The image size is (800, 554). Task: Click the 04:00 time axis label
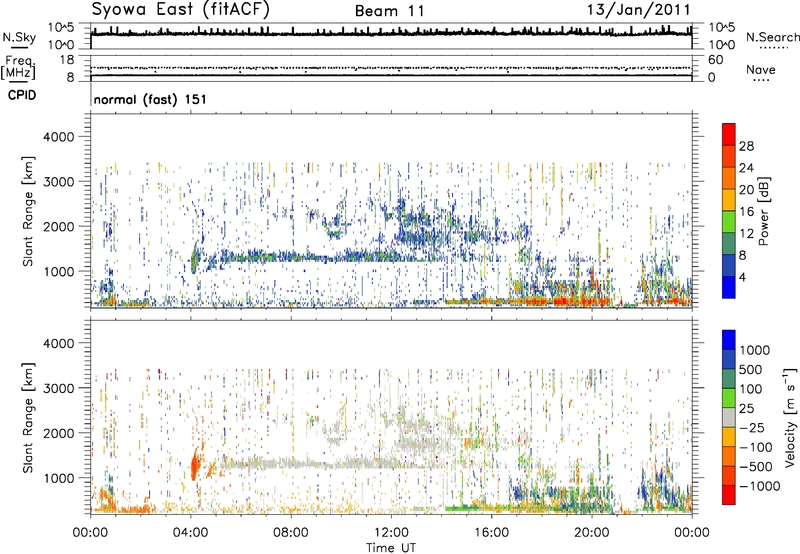pyautogui.click(x=191, y=533)
